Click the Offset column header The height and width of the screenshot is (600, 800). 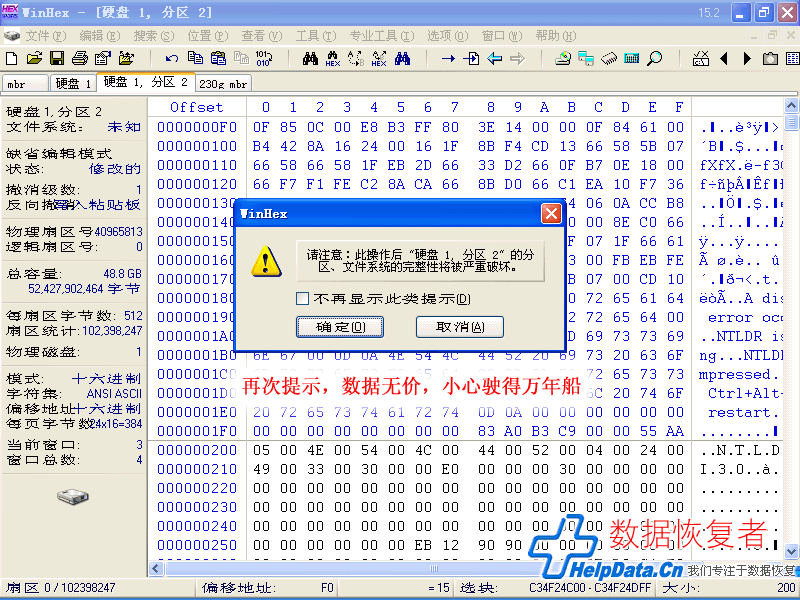tap(196, 107)
